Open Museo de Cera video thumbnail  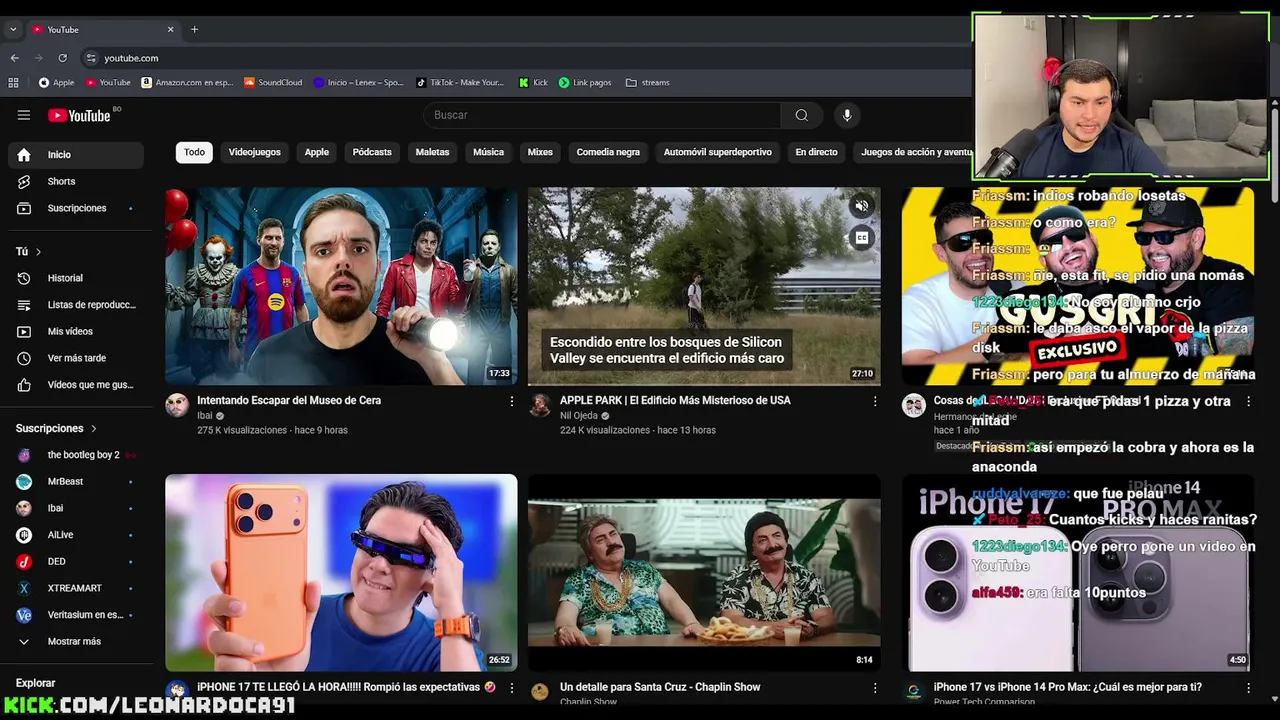tap(341, 286)
